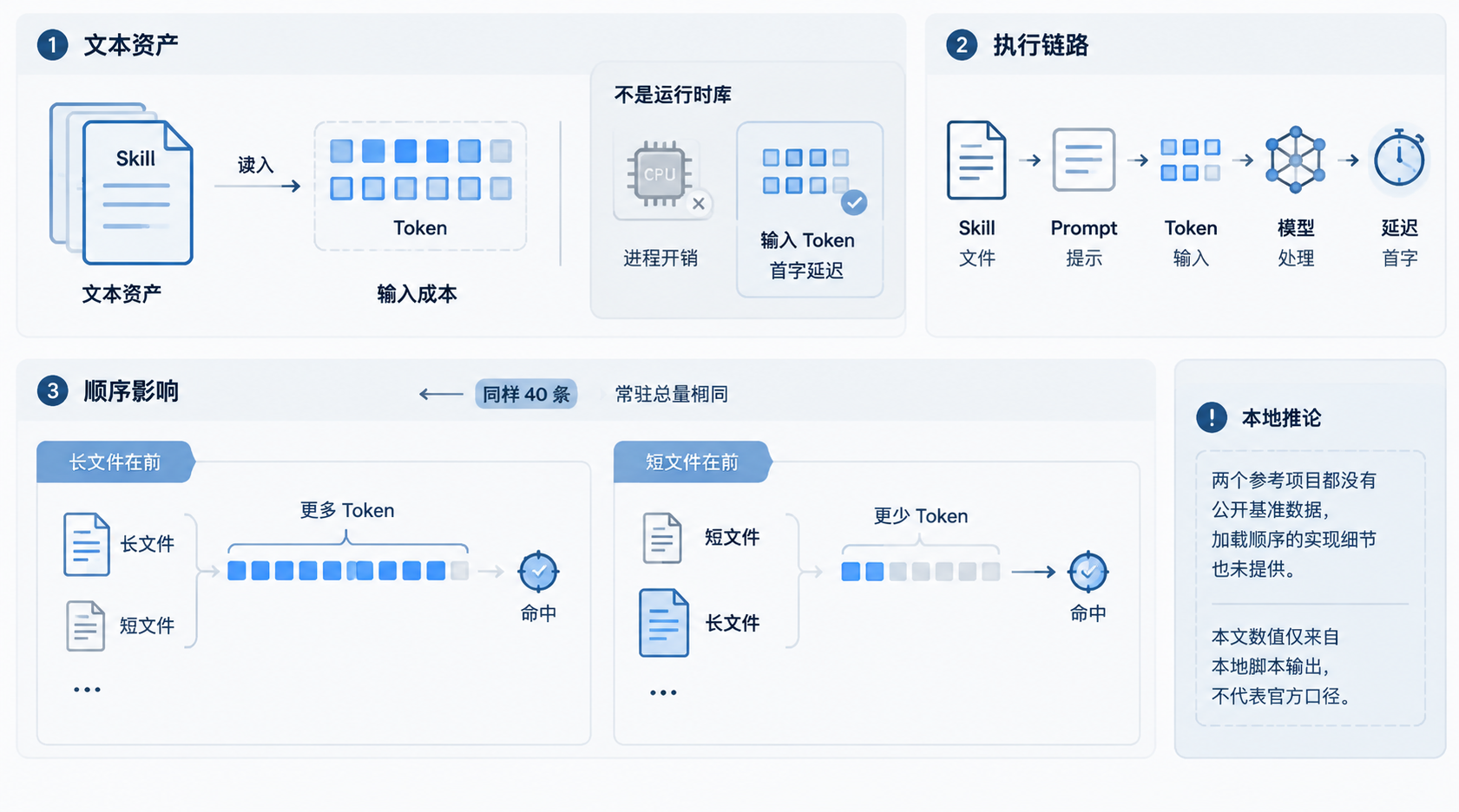The image size is (1459, 812).
Task: Click the 不是运行时库 heading
Action: tap(673, 95)
